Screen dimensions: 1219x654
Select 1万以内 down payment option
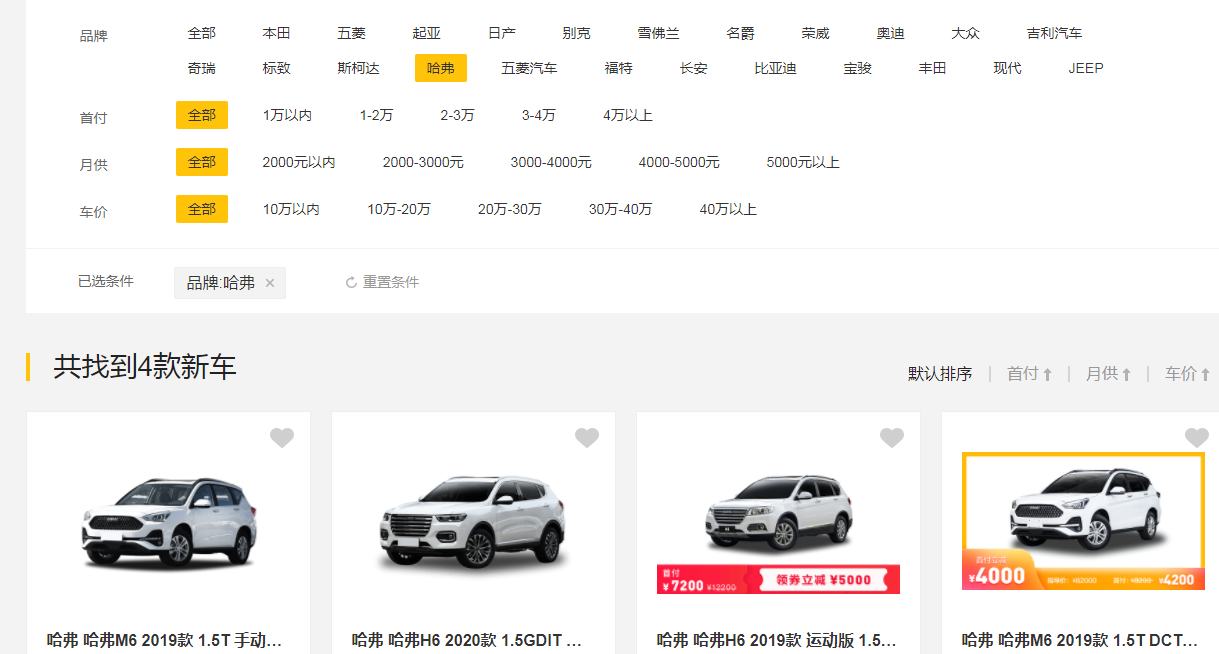[287, 115]
